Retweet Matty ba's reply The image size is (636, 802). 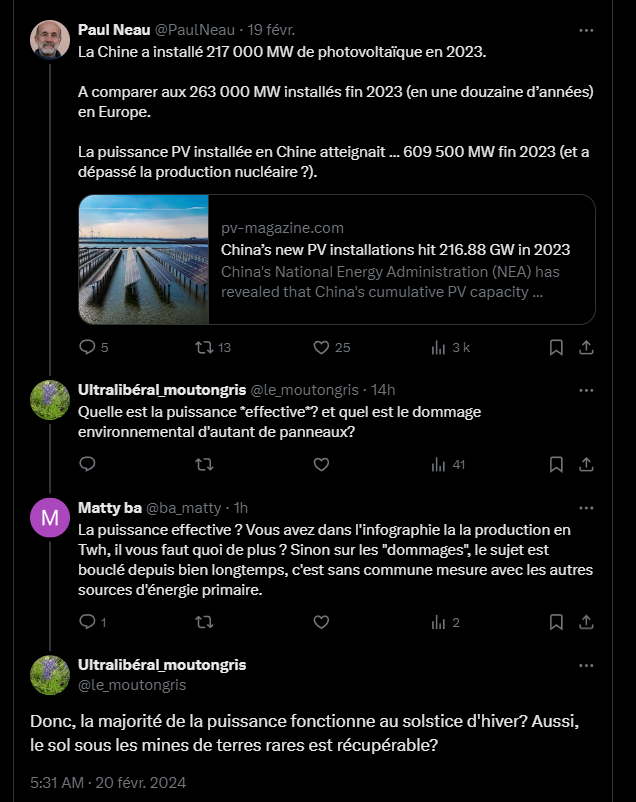point(204,622)
